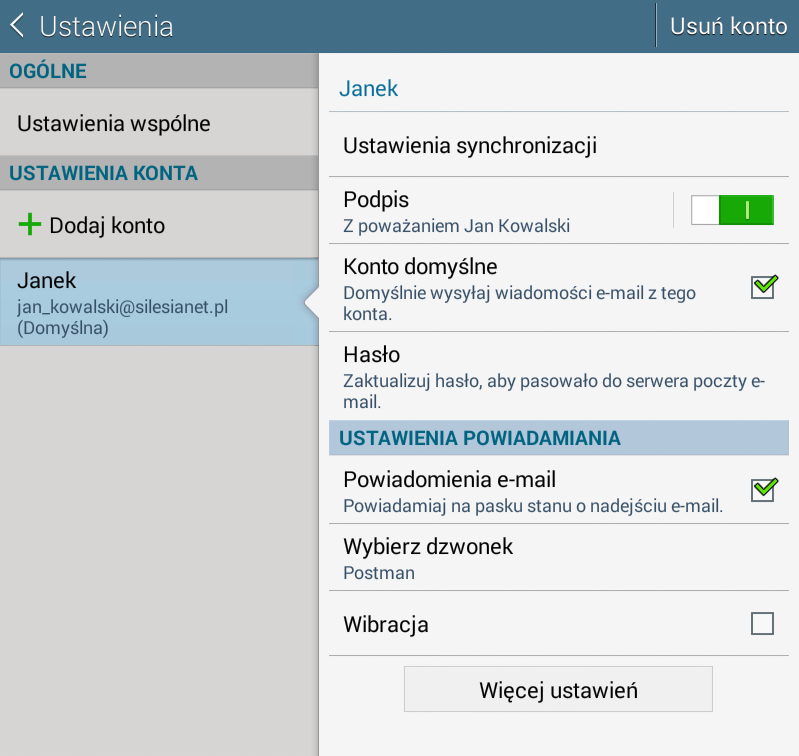Screen dimensions: 799x756
Task: Toggle the Podpis signature switch off
Action: 732,209
